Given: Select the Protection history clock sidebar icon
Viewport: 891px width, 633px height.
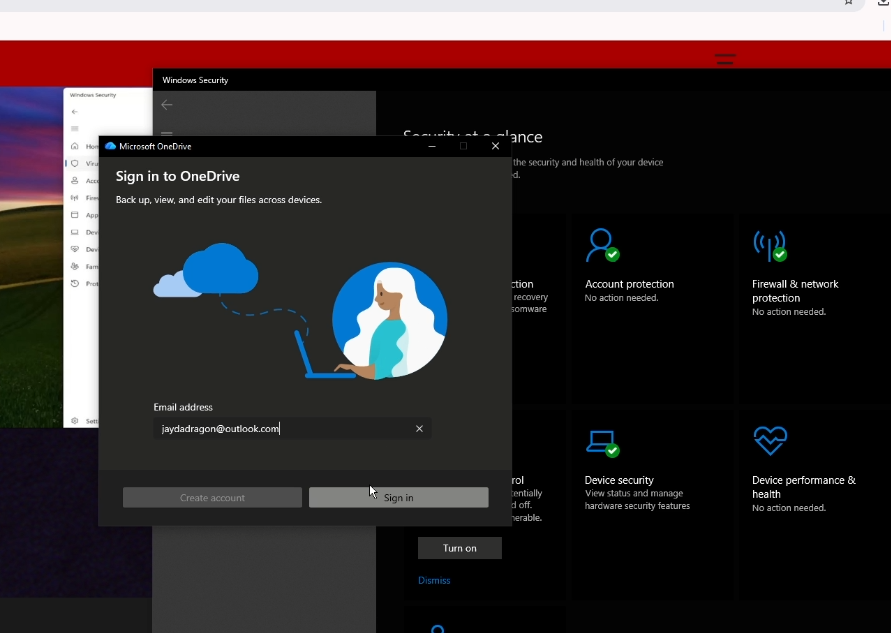Looking at the screenshot, I should pos(74,283).
